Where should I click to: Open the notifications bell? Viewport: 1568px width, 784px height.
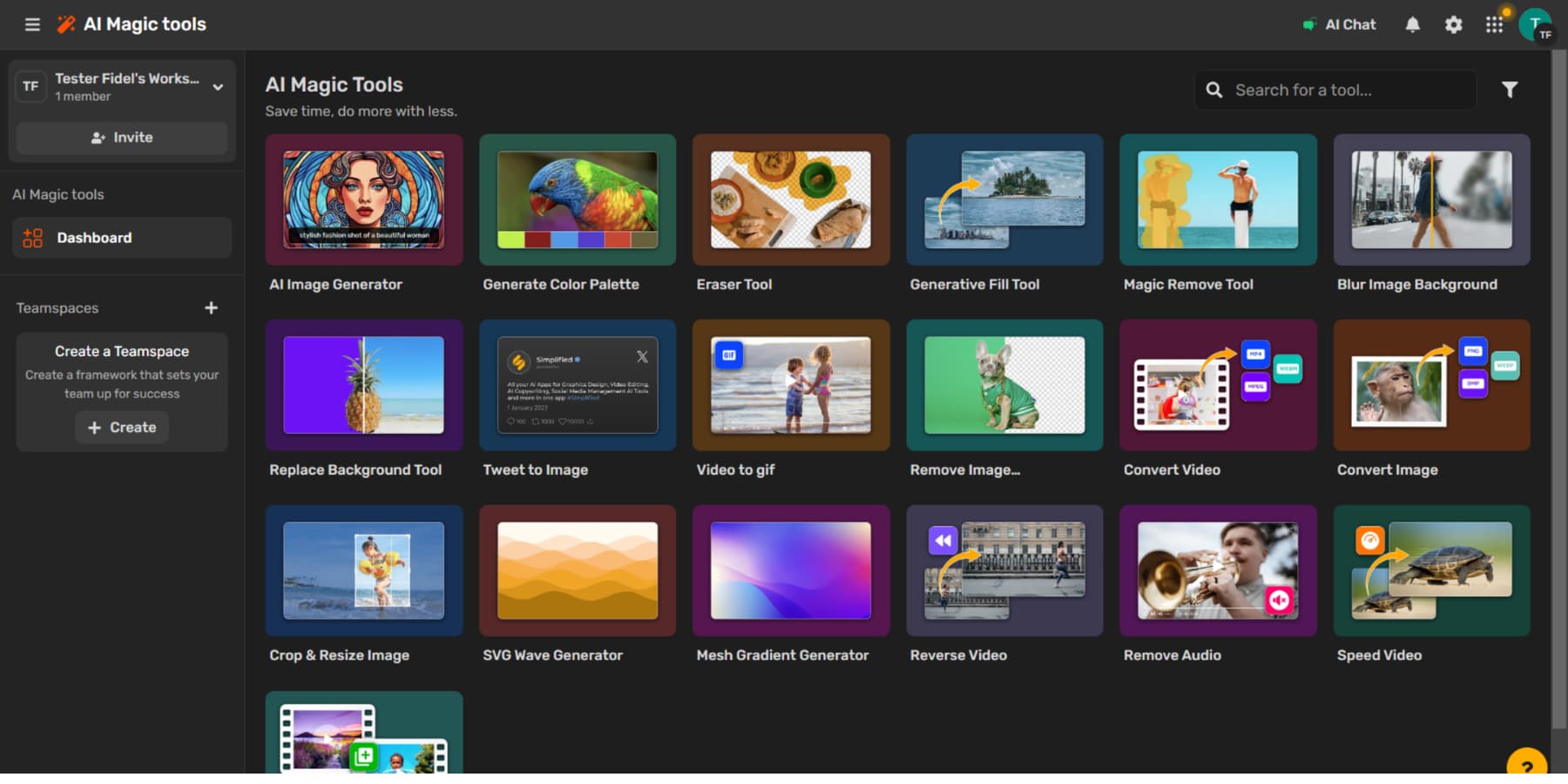(1412, 24)
